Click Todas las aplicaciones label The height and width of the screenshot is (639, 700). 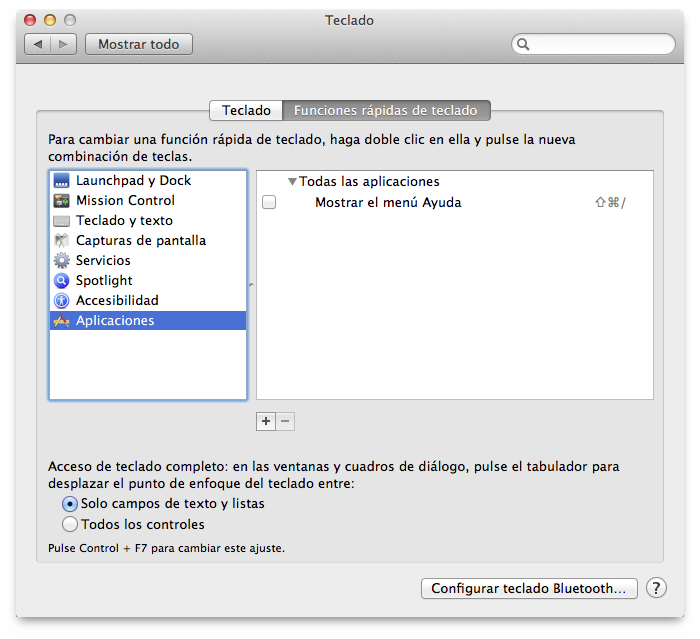pos(369,182)
